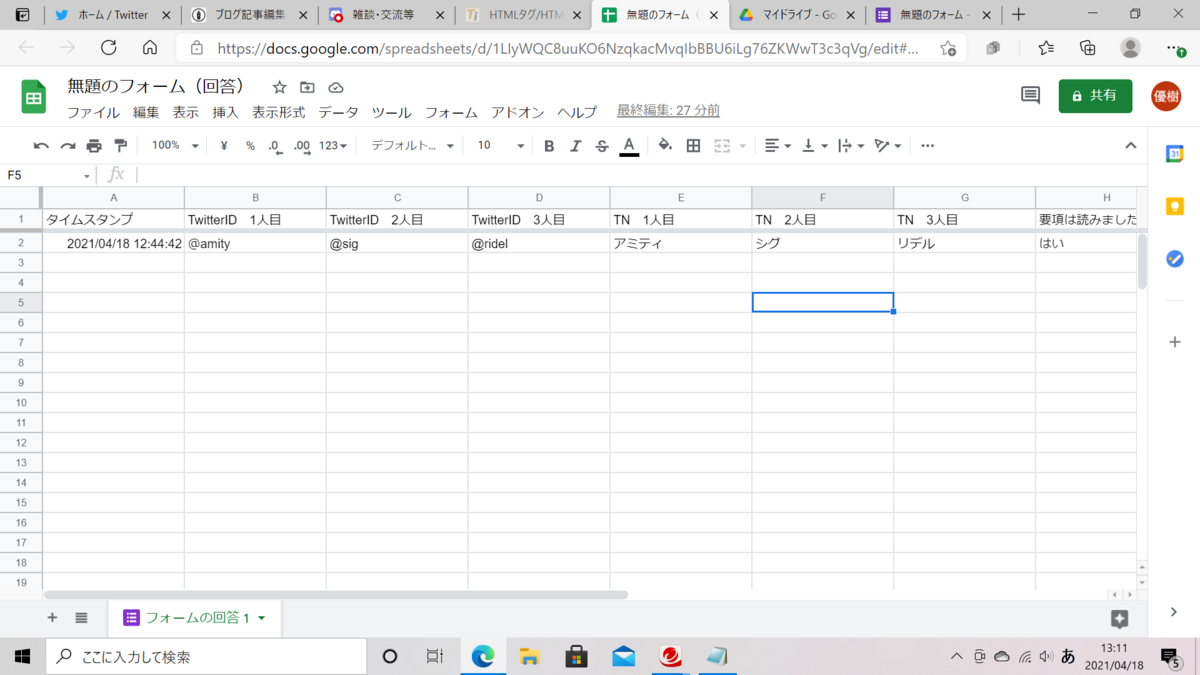Click the cloud save status icon
1200x675 pixels.
point(336,88)
